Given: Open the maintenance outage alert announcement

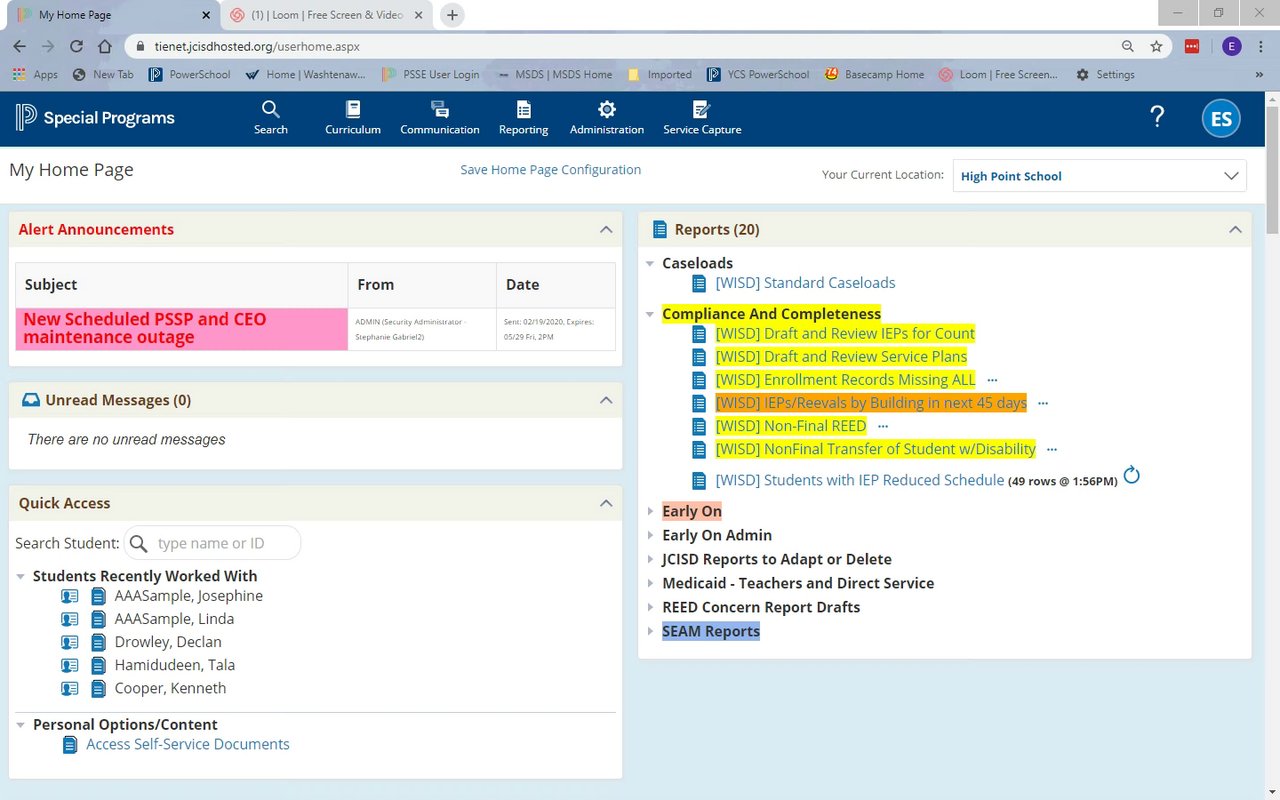Looking at the screenshot, I should click(x=145, y=328).
